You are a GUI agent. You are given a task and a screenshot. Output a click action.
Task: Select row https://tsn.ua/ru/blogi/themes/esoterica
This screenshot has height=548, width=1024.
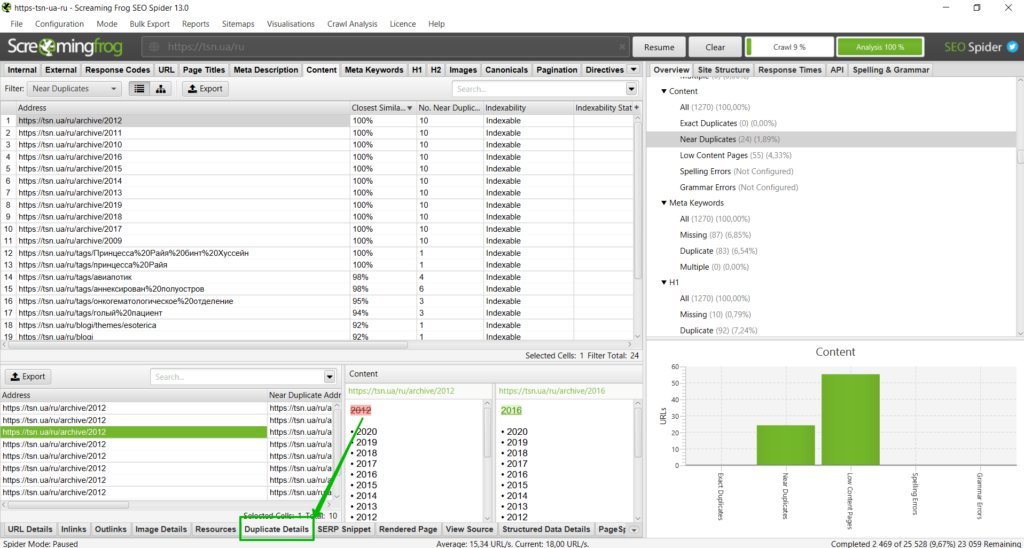coord(317,325)
